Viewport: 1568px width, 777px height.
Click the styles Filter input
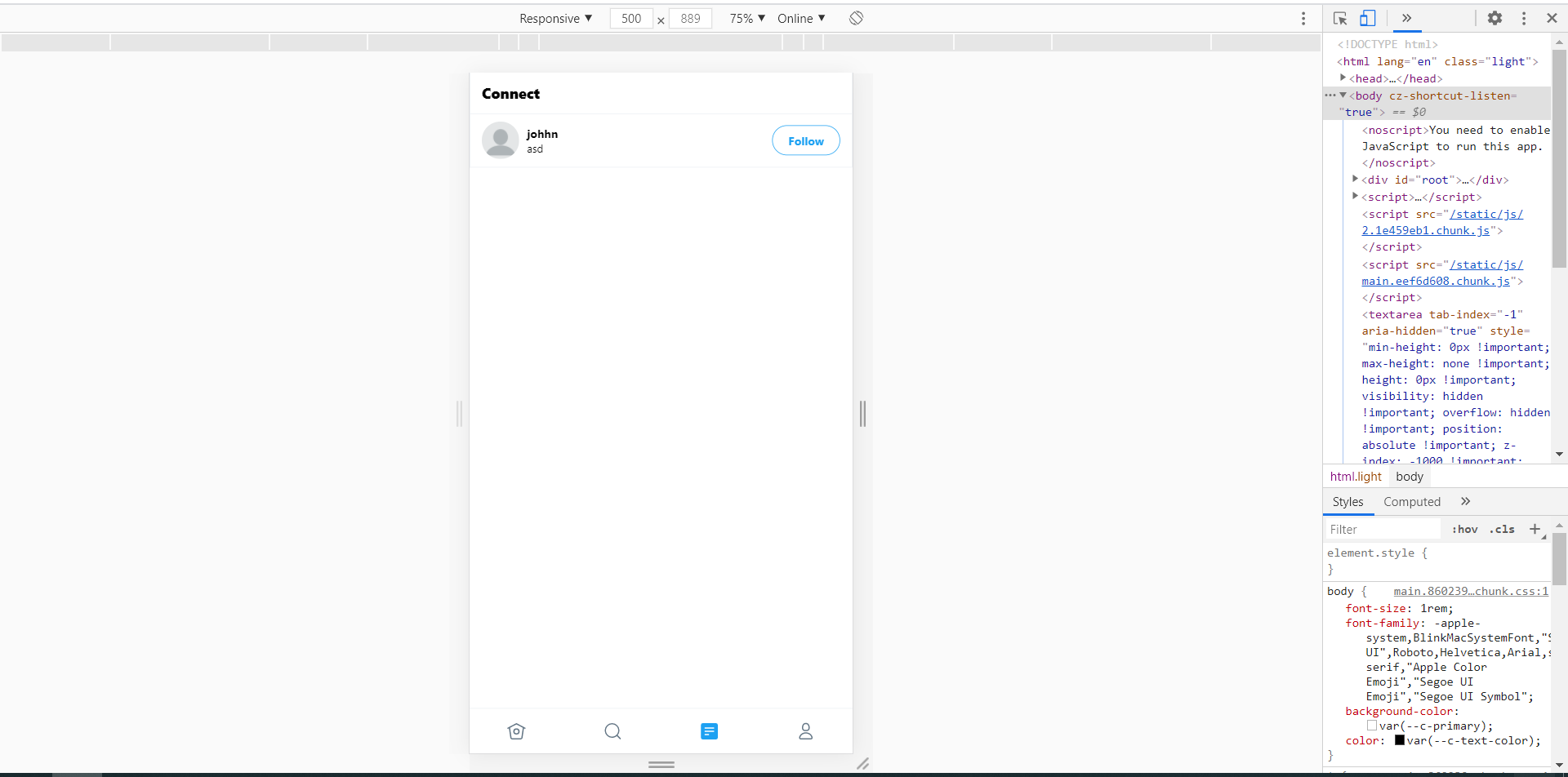tap(1383, 530)
